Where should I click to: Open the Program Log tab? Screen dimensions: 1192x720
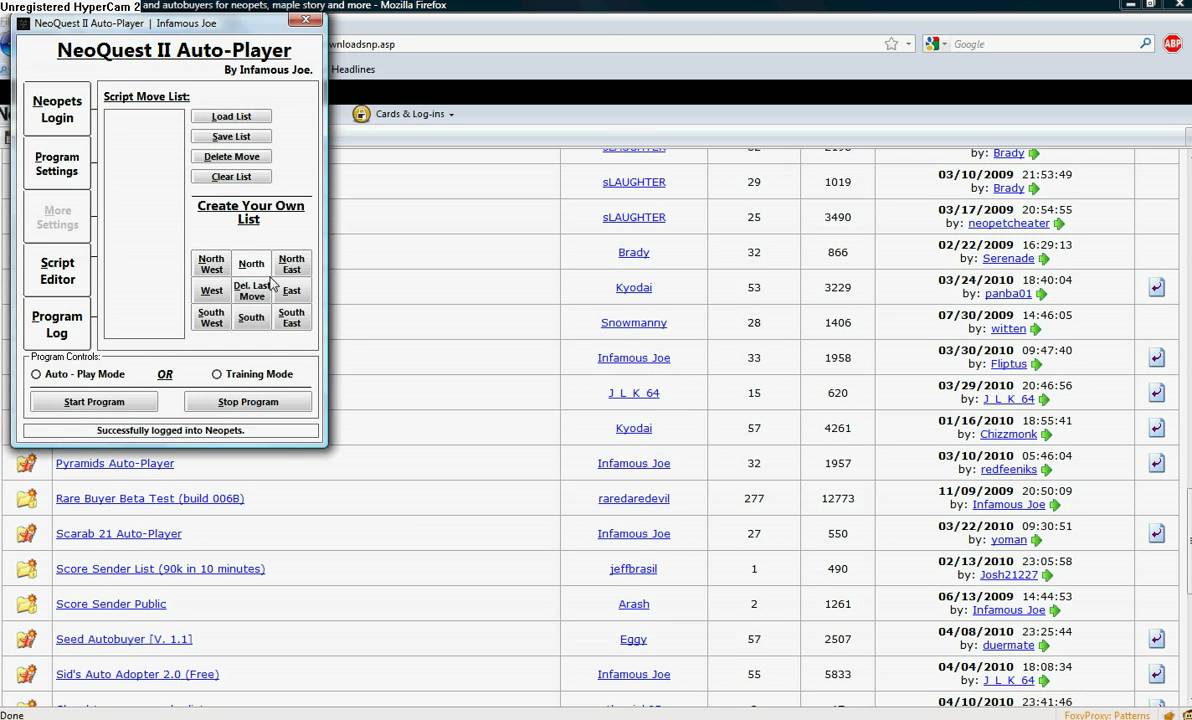[x=57, y=324]
